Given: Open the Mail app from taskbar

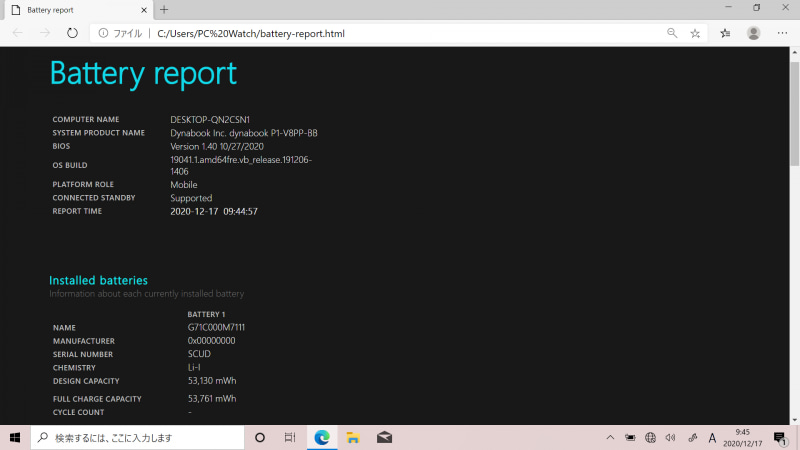Looking at the screenshot, I should (384, 437).
